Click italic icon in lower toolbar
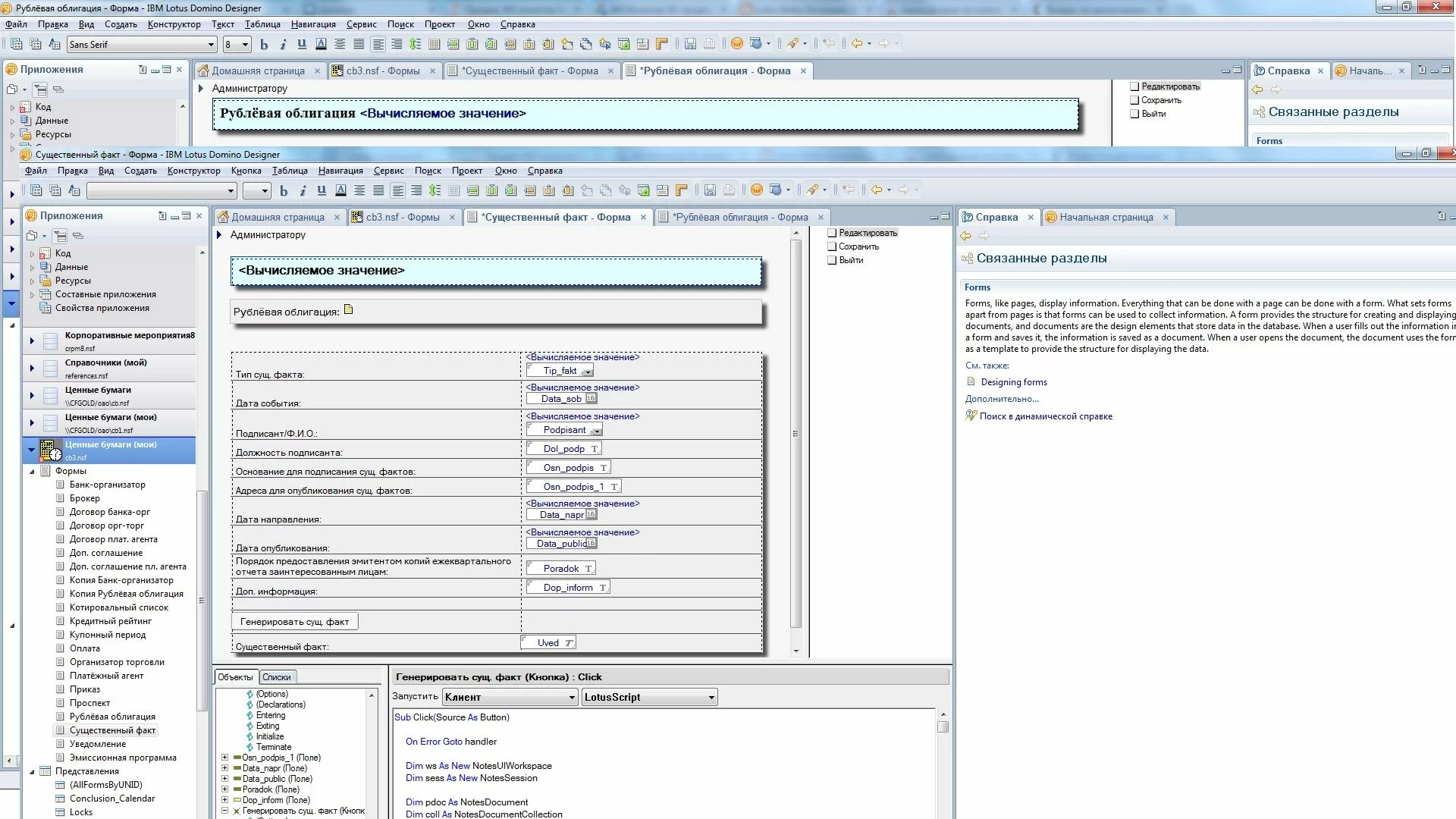Image resolution: width=1456 pixels, height=819 pixels. pyautogui.click(x=303, y=190)
